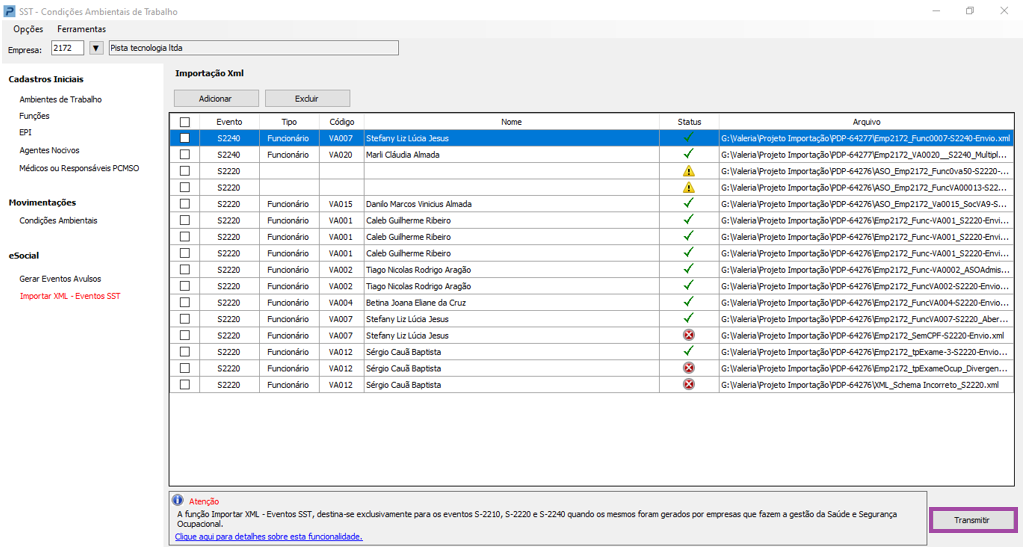Open the Empresa dropdown arrow
This screenshot has height=550, width=1024.
(96, 48)
